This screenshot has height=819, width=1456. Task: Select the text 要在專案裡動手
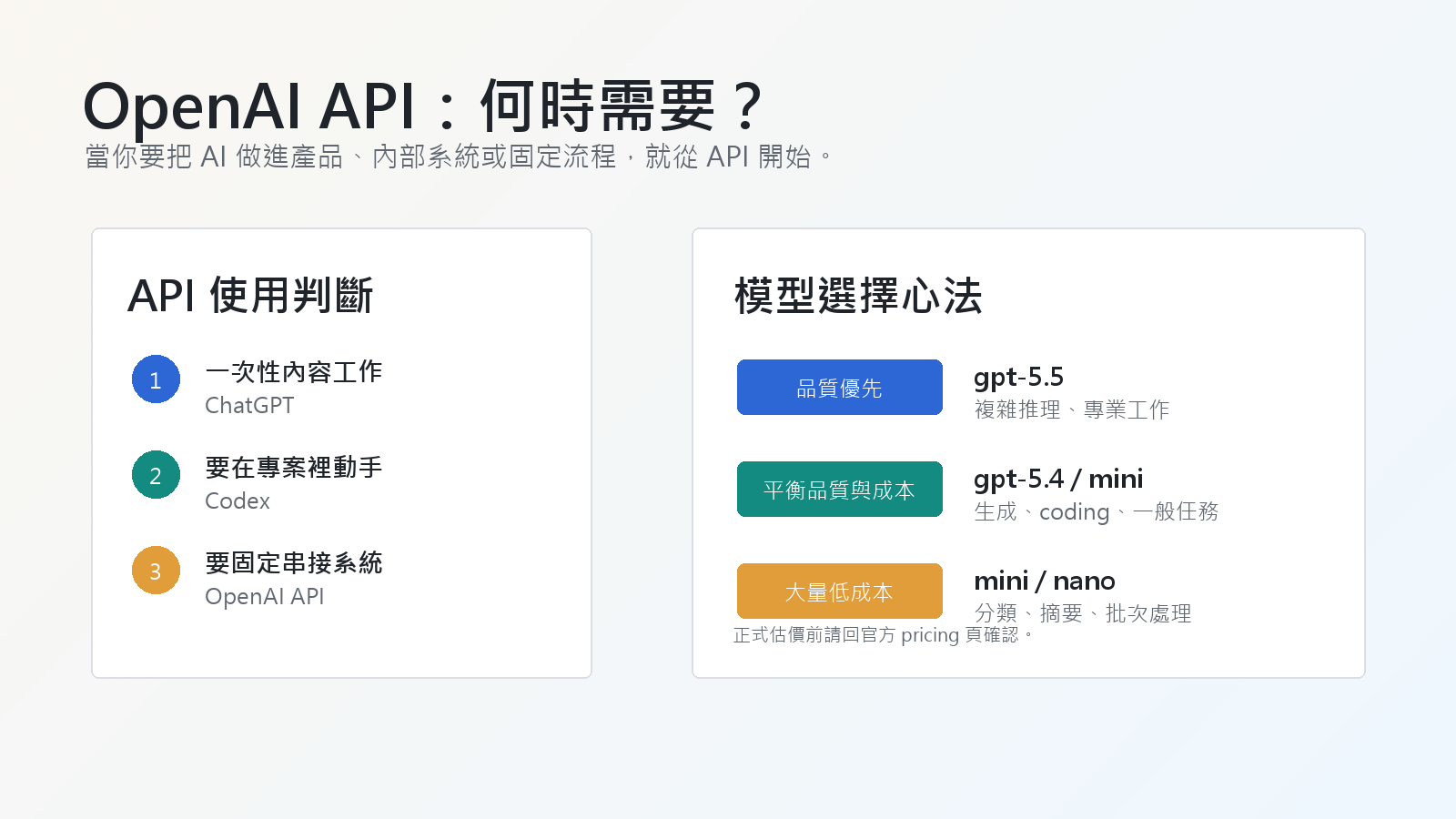[x=294, y=467]
